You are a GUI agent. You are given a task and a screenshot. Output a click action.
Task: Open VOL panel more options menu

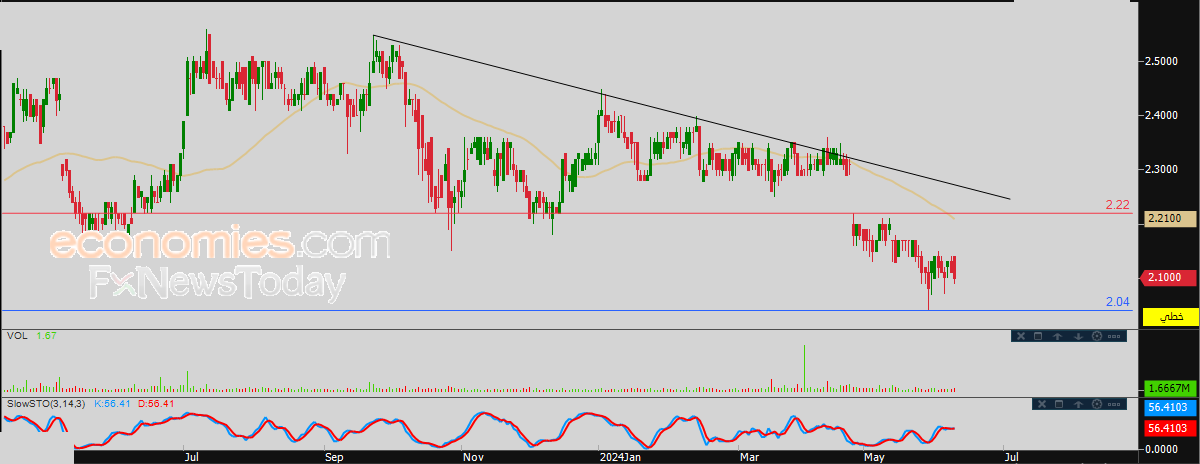(1114, 336)
